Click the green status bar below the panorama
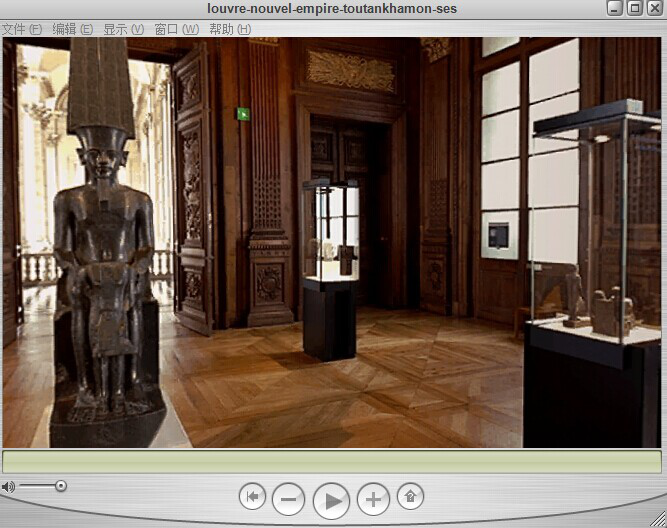The width and height of the screenshot is (667, 528). [x=332, y=462]
